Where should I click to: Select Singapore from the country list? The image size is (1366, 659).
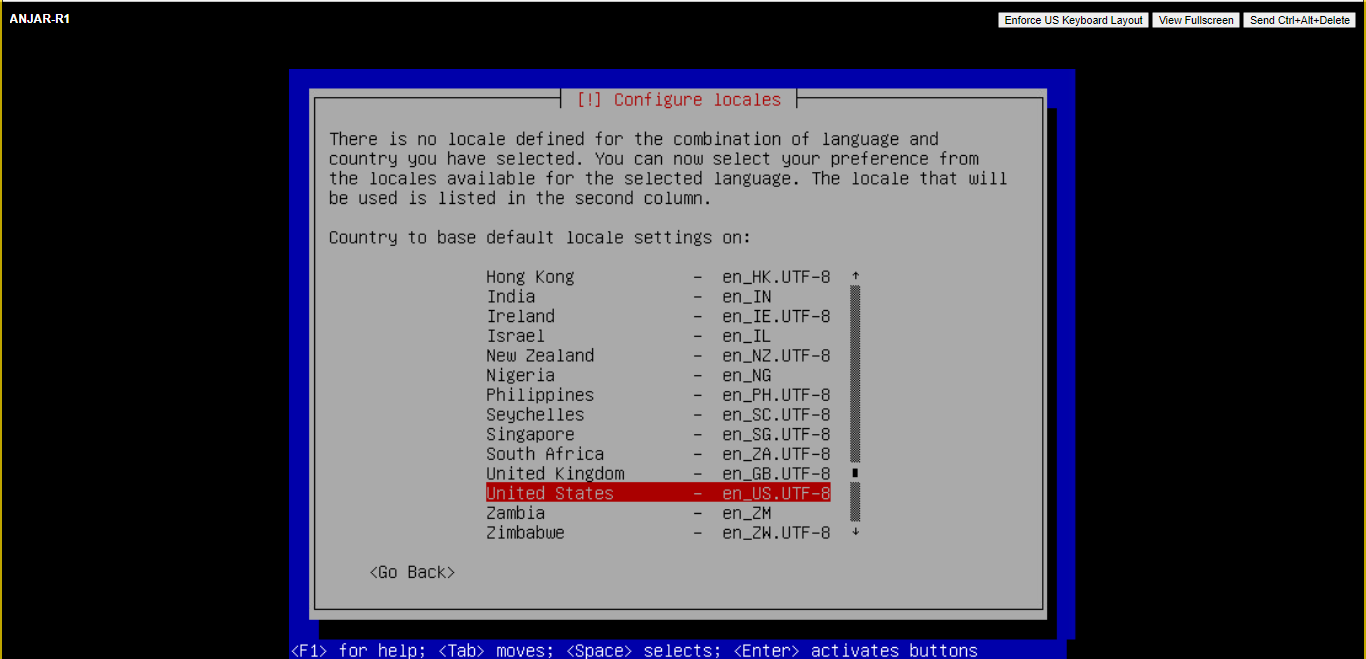(657, 434)
